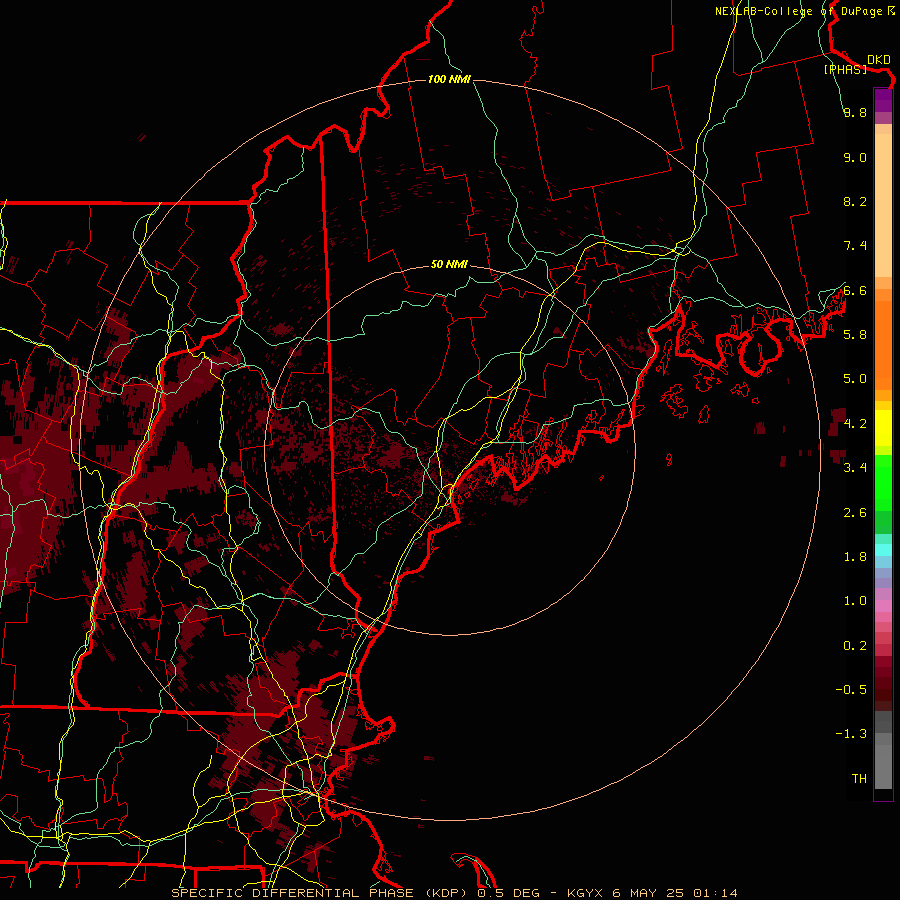This screenshot has height=900, width=900.
Task: Click the 3.4 value on the color scale
Action: [x=855, y=467]
